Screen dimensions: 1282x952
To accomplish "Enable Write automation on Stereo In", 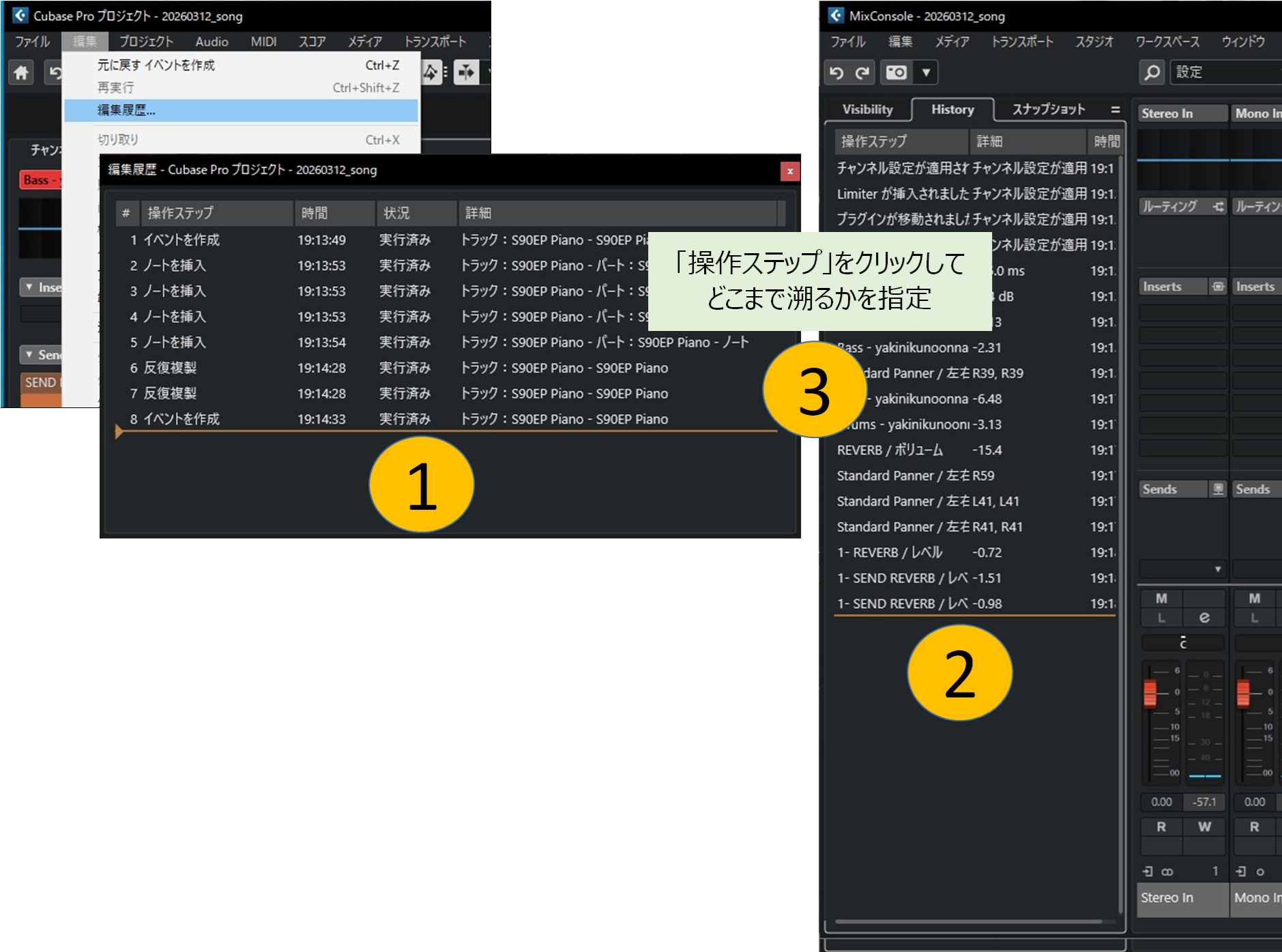I will (1204, 826).
